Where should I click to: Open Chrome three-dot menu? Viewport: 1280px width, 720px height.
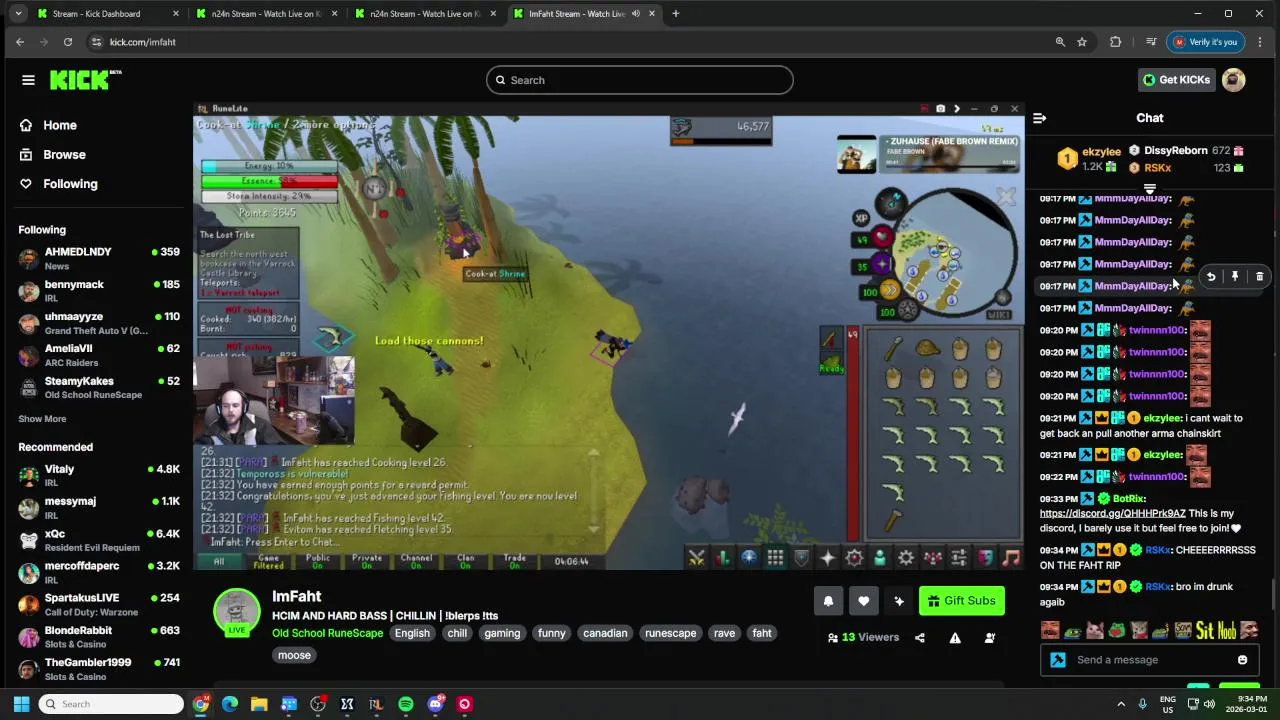1260,42
